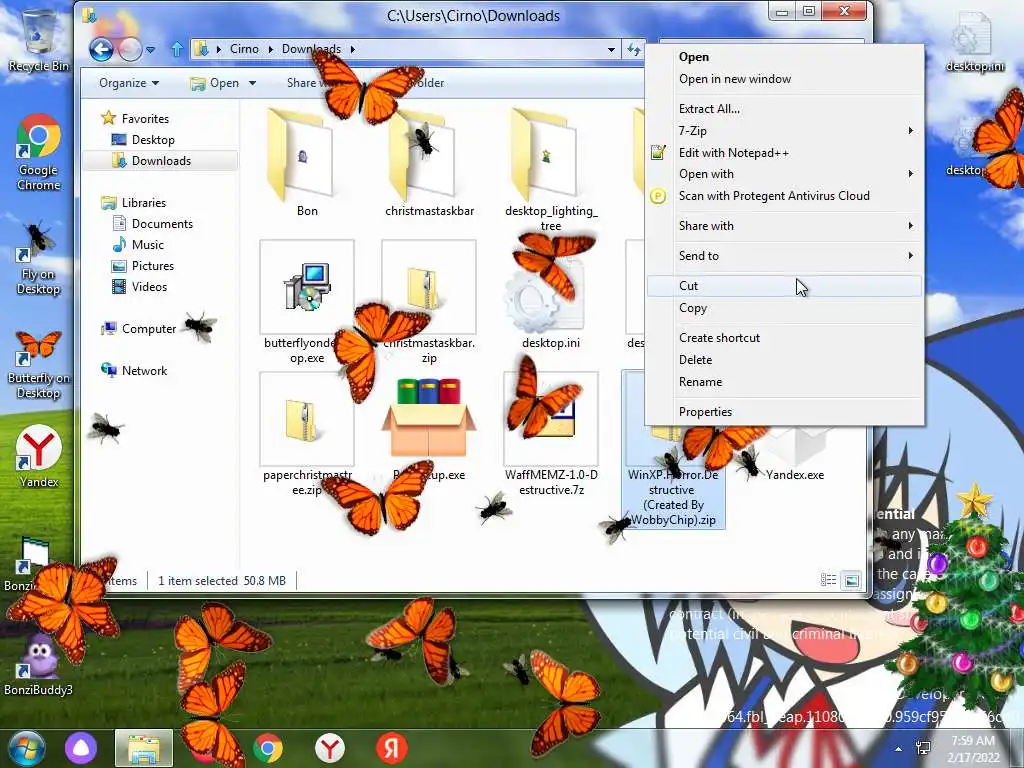The height and width of the screenshot is (768, 1024).
Task: Select File Explorer in the taskbar
Action: [144, 748]
